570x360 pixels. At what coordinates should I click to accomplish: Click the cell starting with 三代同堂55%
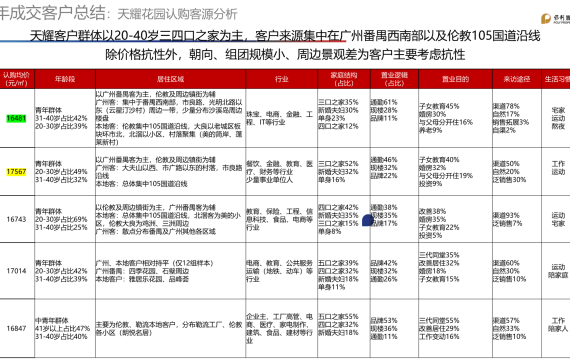[x=455, y=328]
